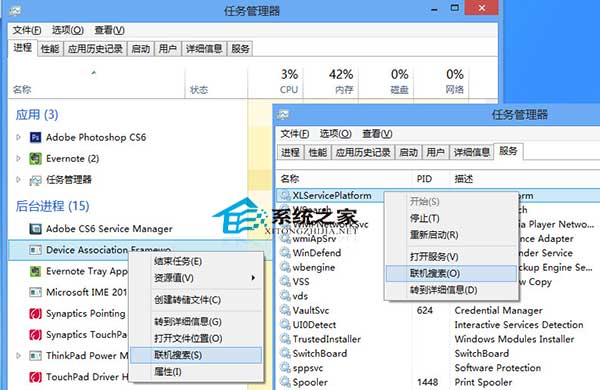600x390 pixels.
Task: Click the title bar icon of the front 任务管理器 window
Action: pyautogui.click(x=284, y=114)
